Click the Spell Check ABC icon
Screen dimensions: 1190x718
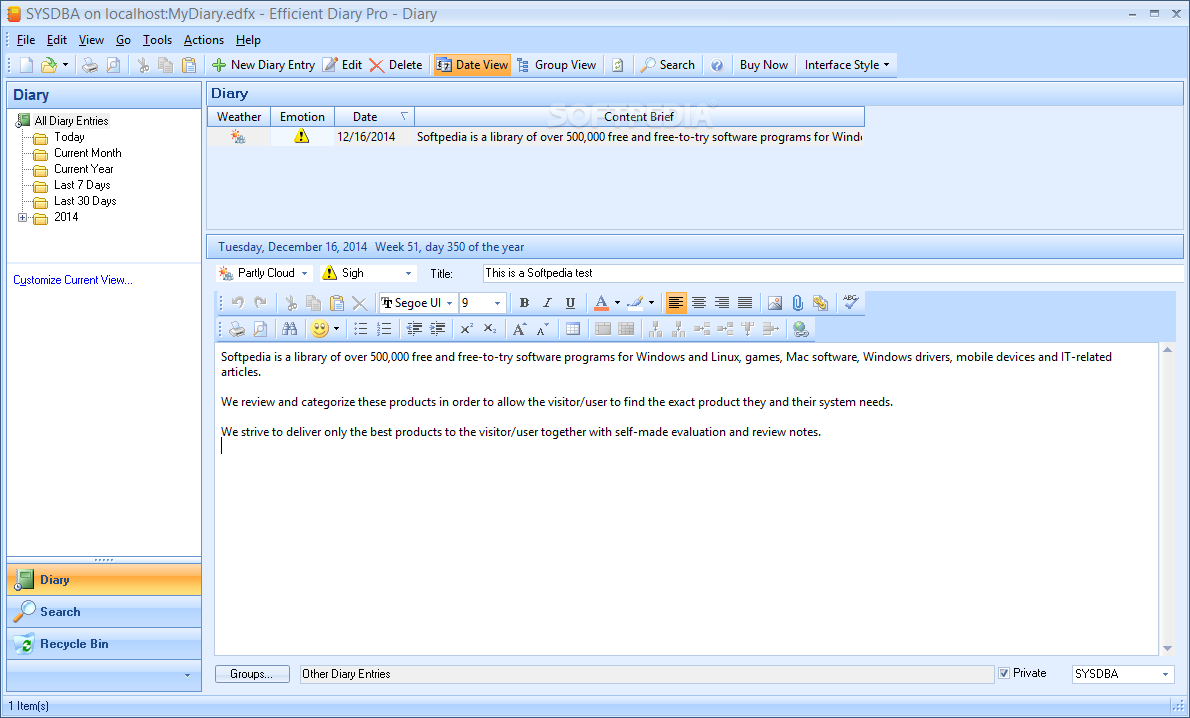(x=851, y=302)
